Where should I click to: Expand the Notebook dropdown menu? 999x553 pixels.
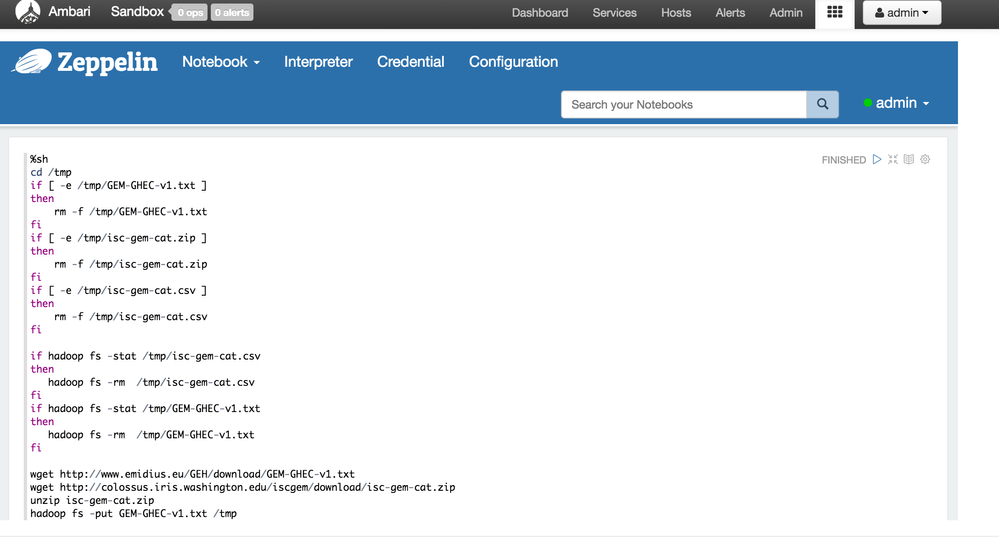click(220, 62)
